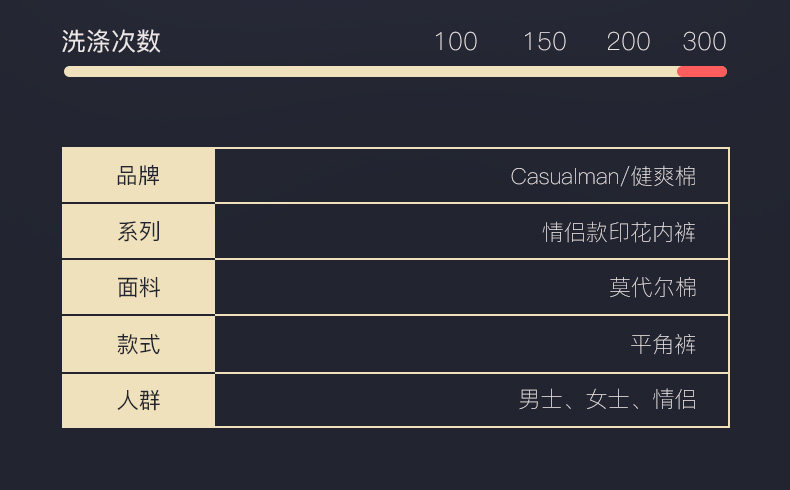This screenshot has height=490, width=790.
Task: Select the 150 wash-count mark
Action: 544,42
